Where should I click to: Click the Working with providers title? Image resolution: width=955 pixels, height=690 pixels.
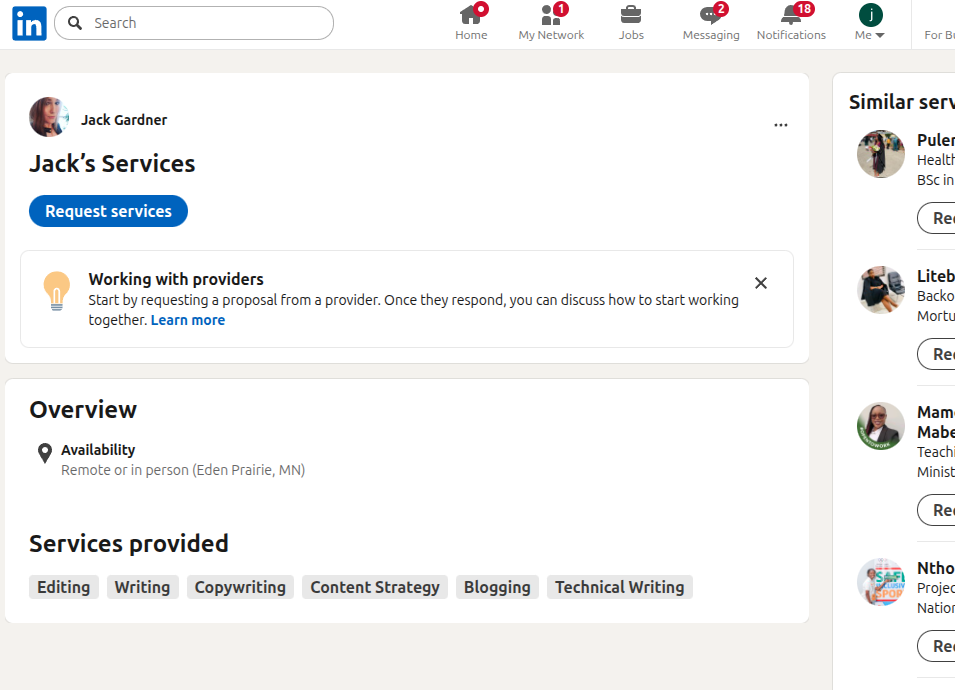(176, 279)
